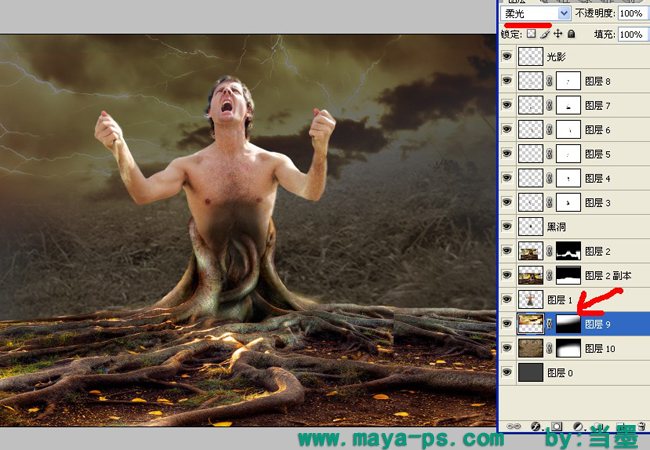Select layer name 图层 0
Image resolution: width=650 pixels, height=450 pixels.
560,373
